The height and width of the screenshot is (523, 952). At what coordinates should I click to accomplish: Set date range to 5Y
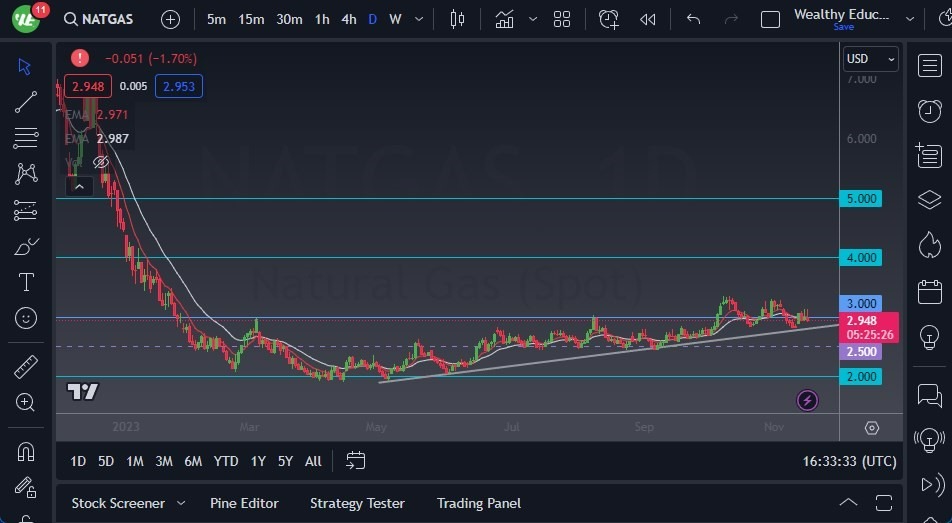(285, 461)
